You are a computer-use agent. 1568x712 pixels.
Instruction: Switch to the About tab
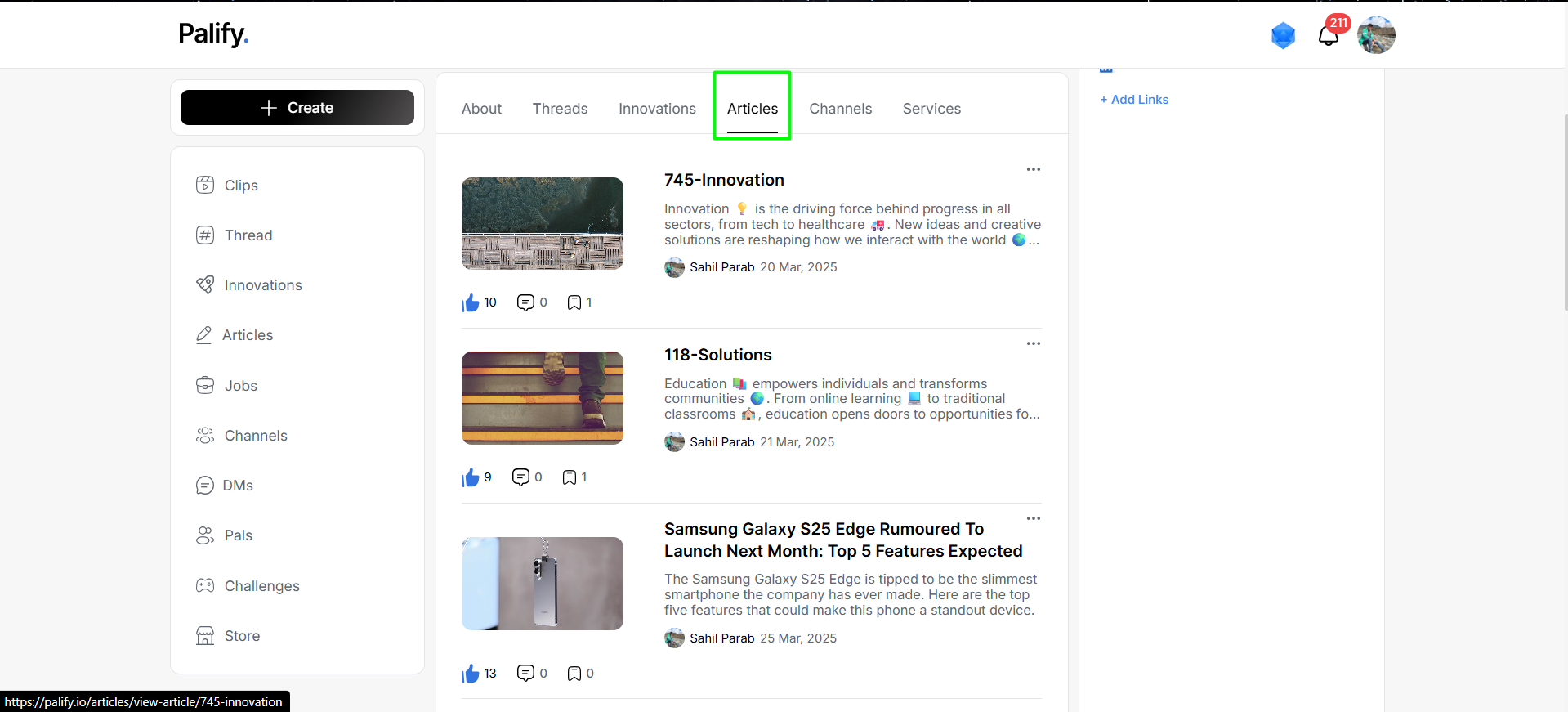point(481,109)
